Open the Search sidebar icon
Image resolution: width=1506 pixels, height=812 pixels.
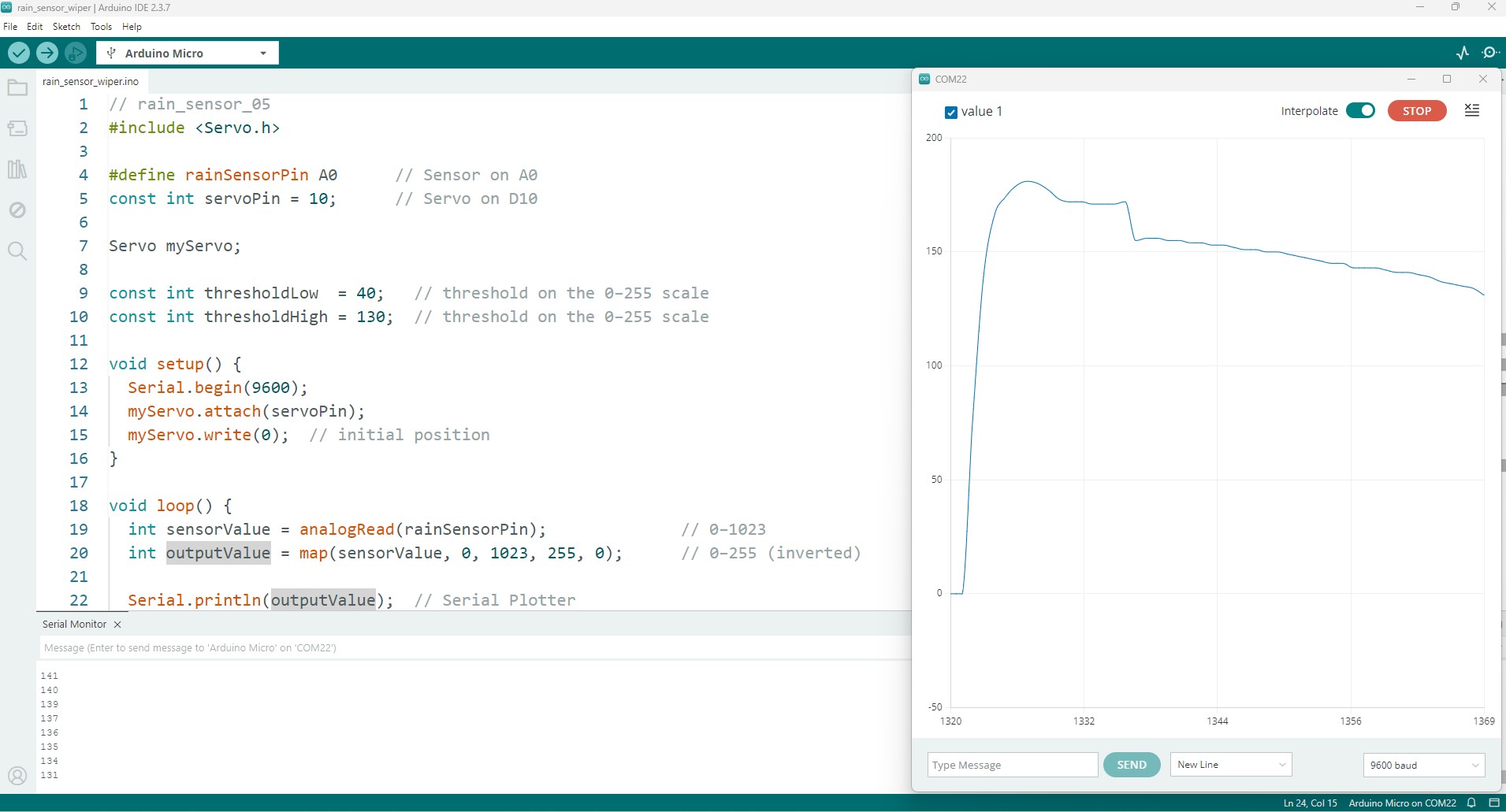17,251
